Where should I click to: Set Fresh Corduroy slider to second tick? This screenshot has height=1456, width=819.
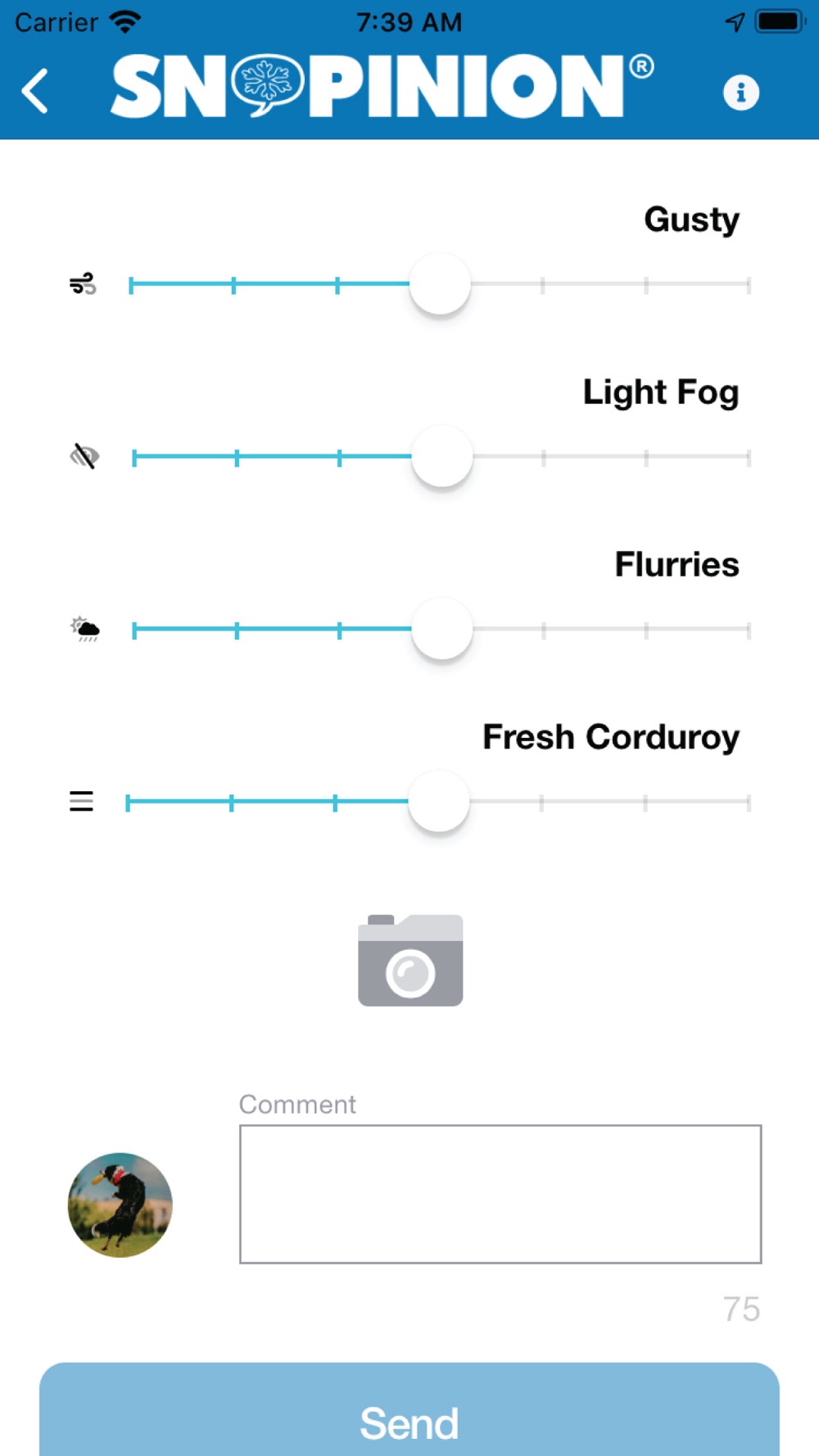click(232, 803)
